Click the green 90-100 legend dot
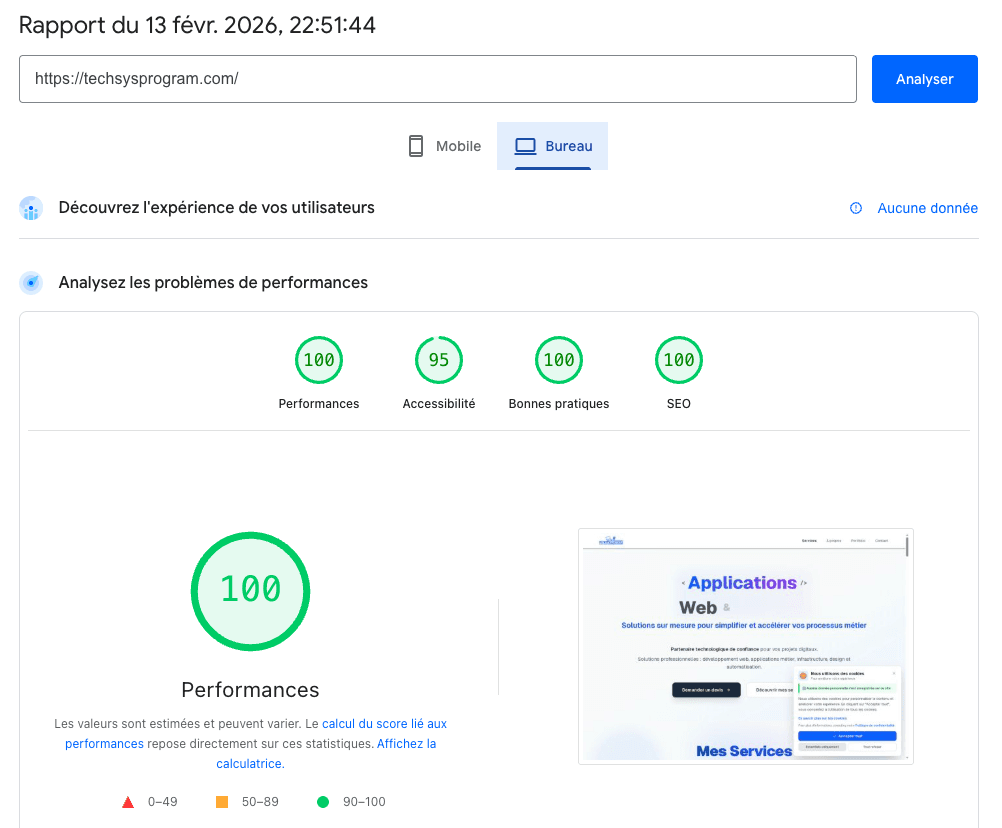1002x828 pixels. tap(322, 801)
